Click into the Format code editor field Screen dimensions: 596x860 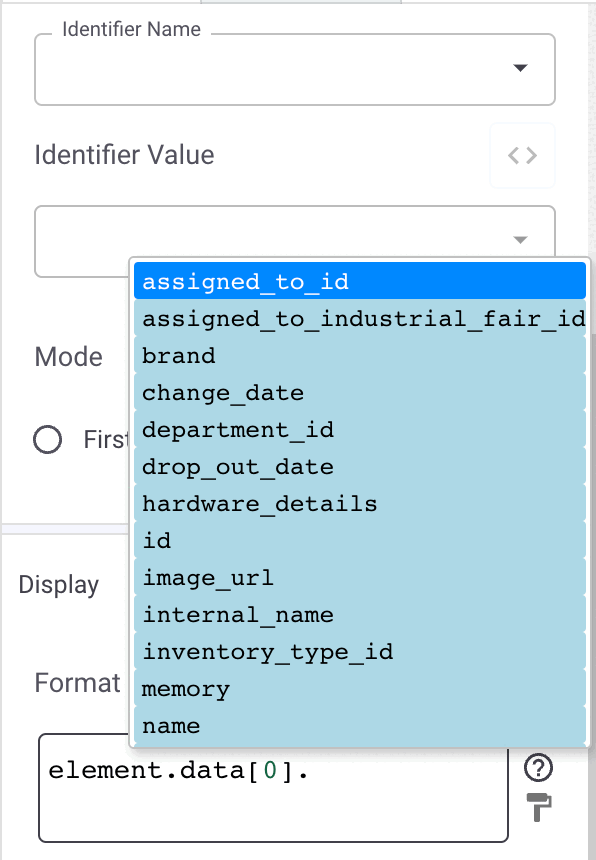click(273, 795)
